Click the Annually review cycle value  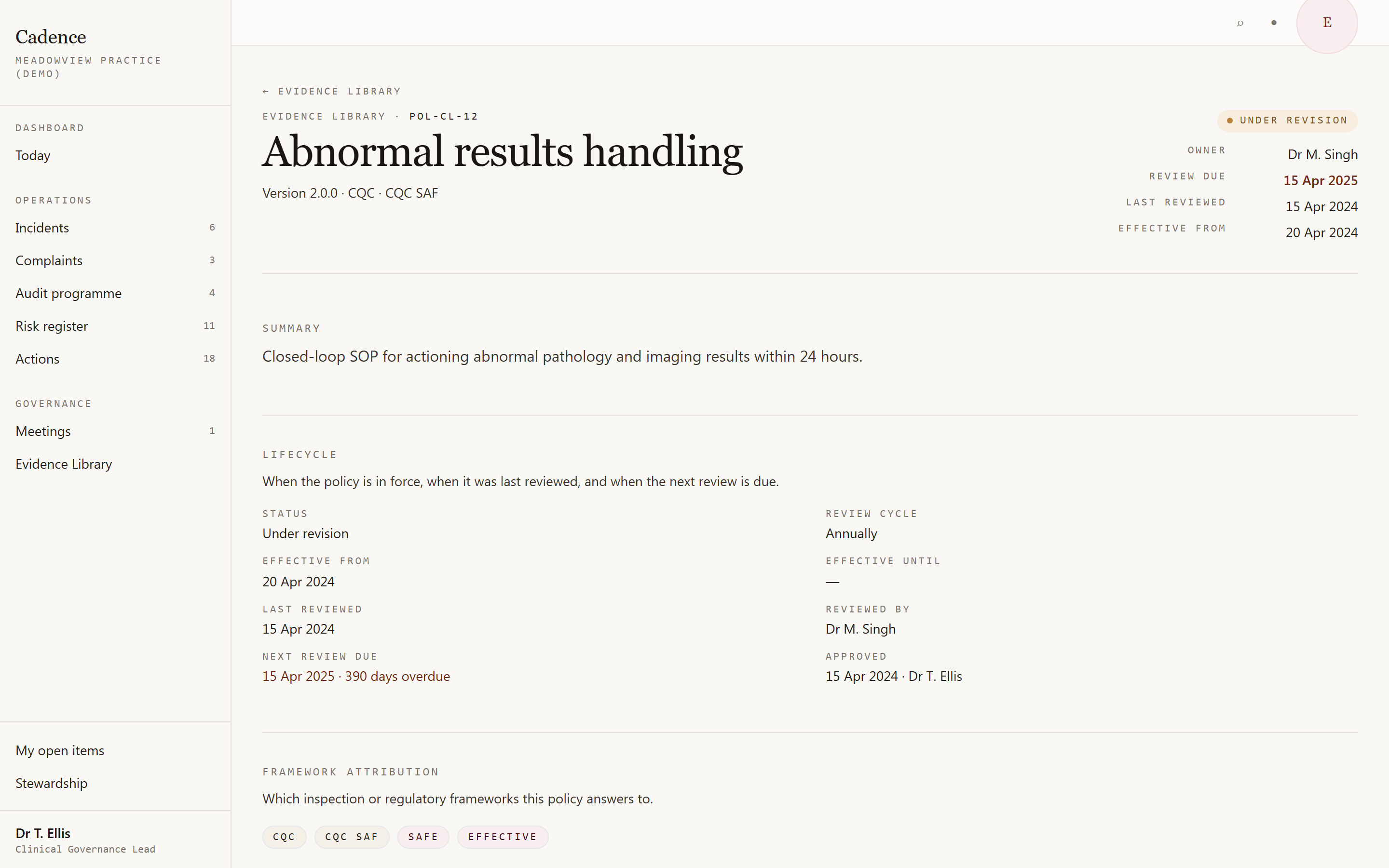(851, 534)
